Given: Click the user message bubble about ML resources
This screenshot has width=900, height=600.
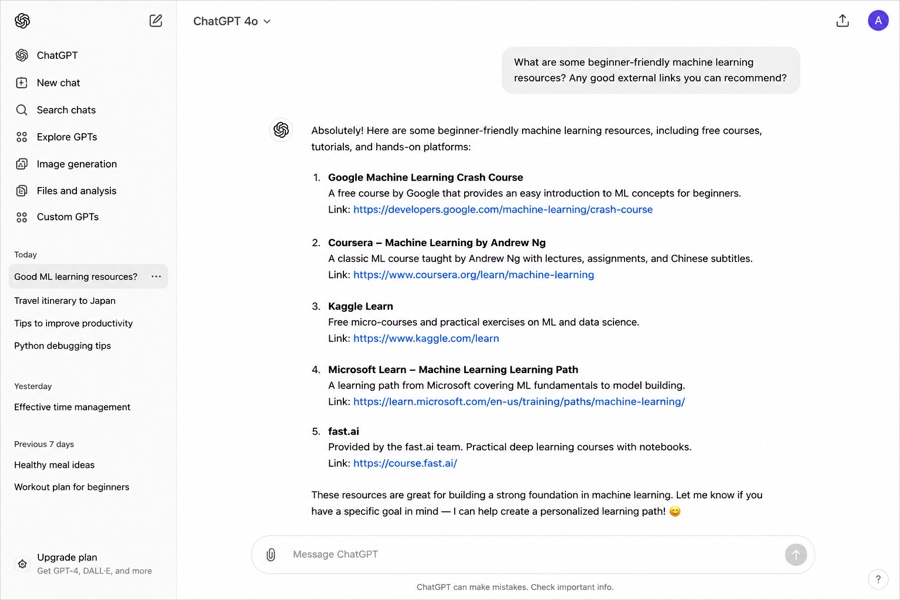Looking at the screenshot, I should (650, 70).
